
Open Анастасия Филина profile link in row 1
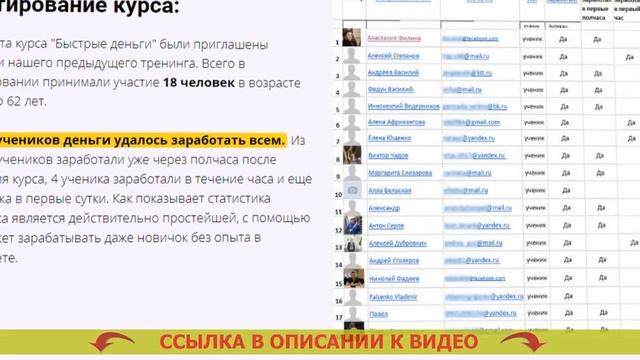click(x=394, y=38)
